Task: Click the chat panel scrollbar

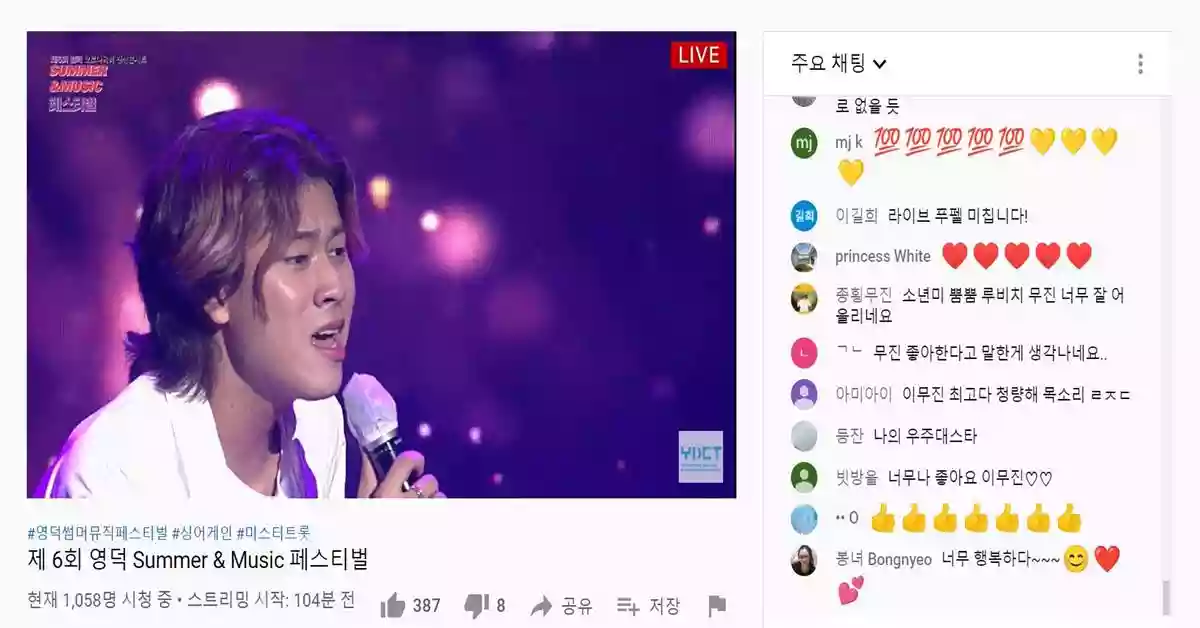Action: coord(1165,597)
